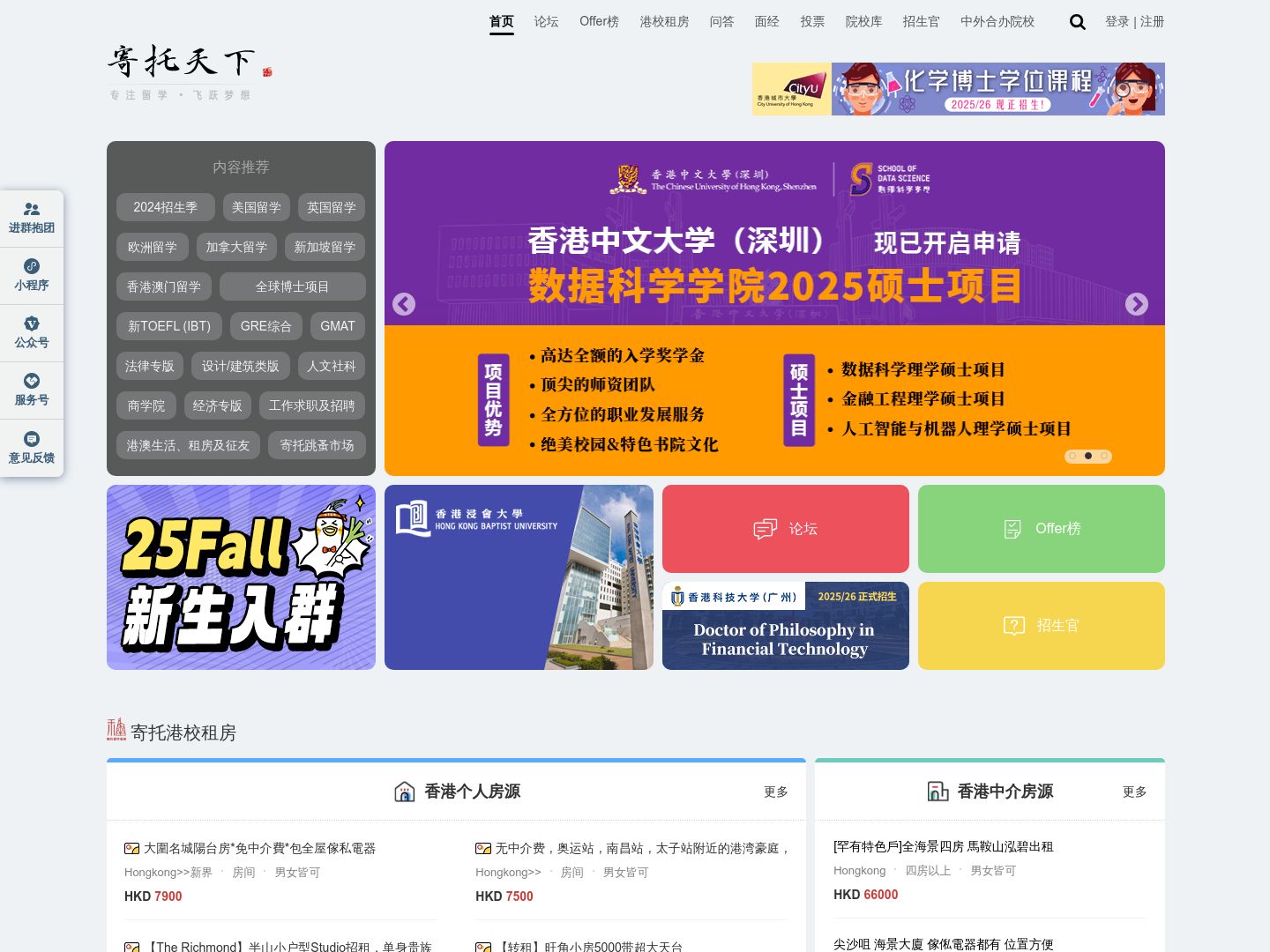This screenshot has height=952, width=1270.
Task: Open the 香港中文大学（深圳）carousel banner
Action: click(x=774, y=309)
